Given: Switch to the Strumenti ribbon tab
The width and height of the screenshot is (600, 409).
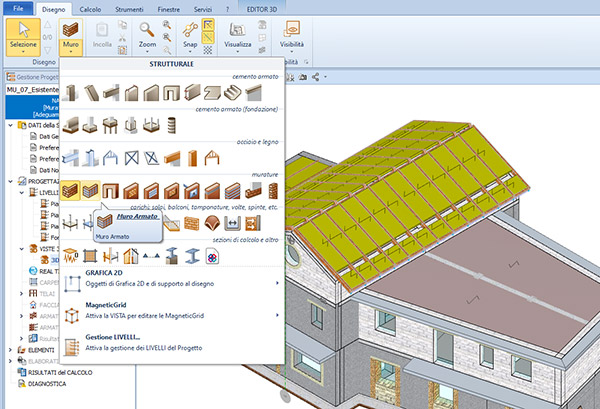Looking at the screenshot, I should 129,9.
